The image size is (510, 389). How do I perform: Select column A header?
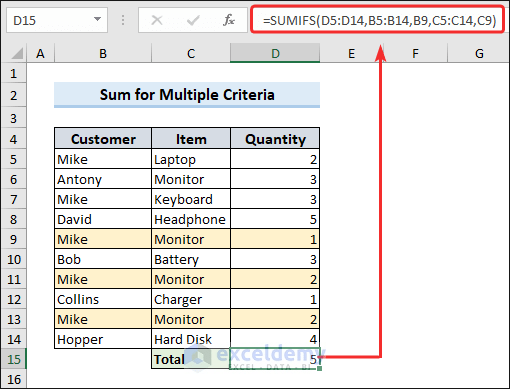point(40,53)
